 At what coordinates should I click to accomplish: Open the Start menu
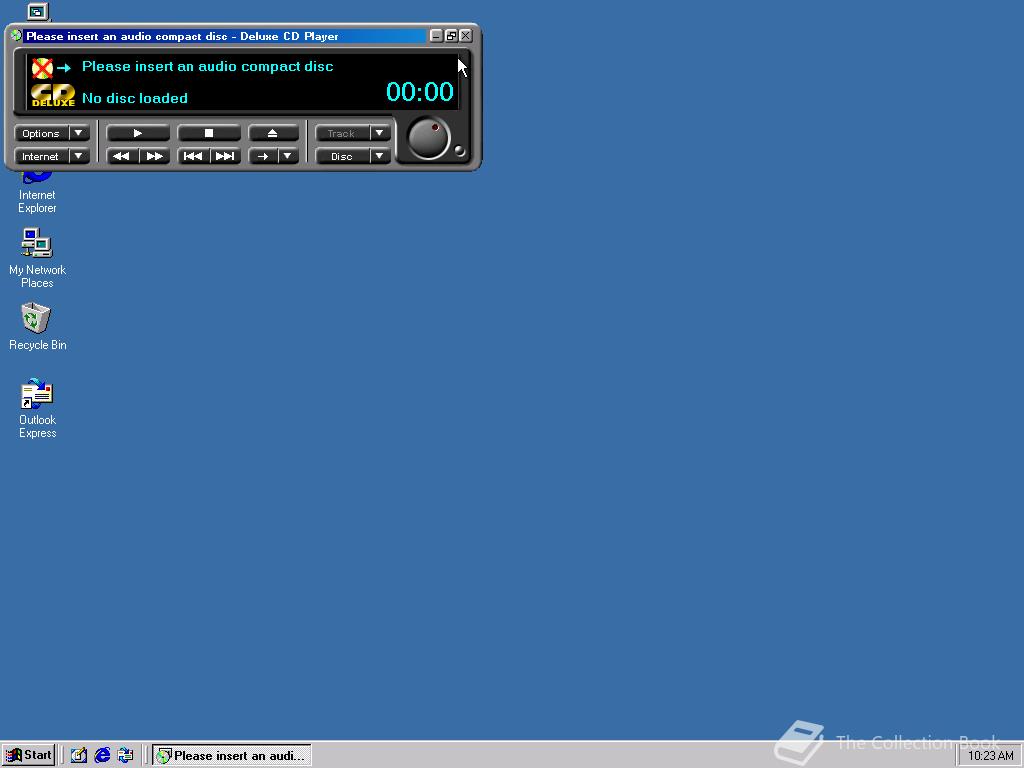28,755
